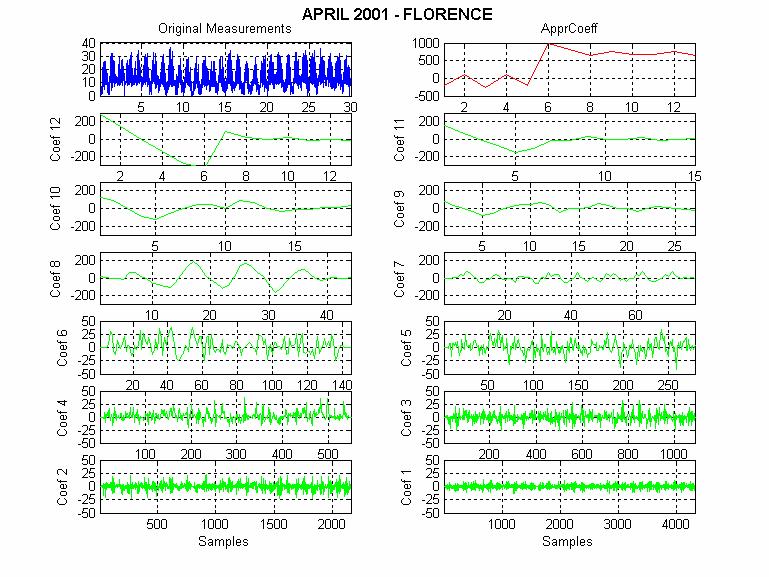Click the 'Coef 6' y-axis label
The image size is (769, 577).
click(62, 348)
